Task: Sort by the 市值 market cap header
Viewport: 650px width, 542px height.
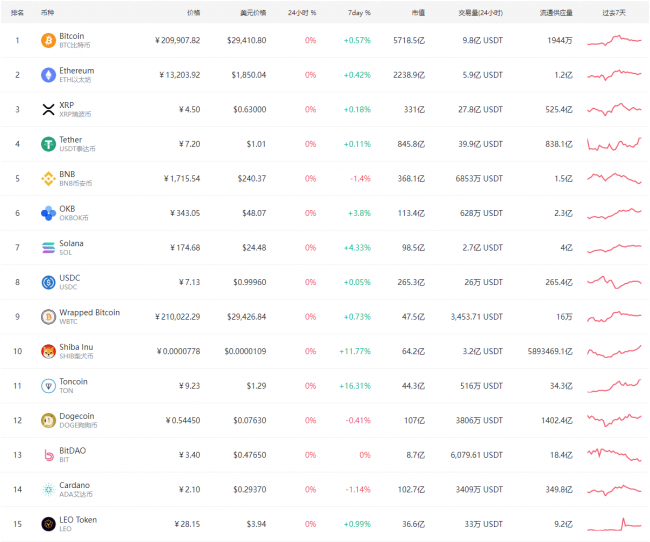Action: [x=418, y=13]
